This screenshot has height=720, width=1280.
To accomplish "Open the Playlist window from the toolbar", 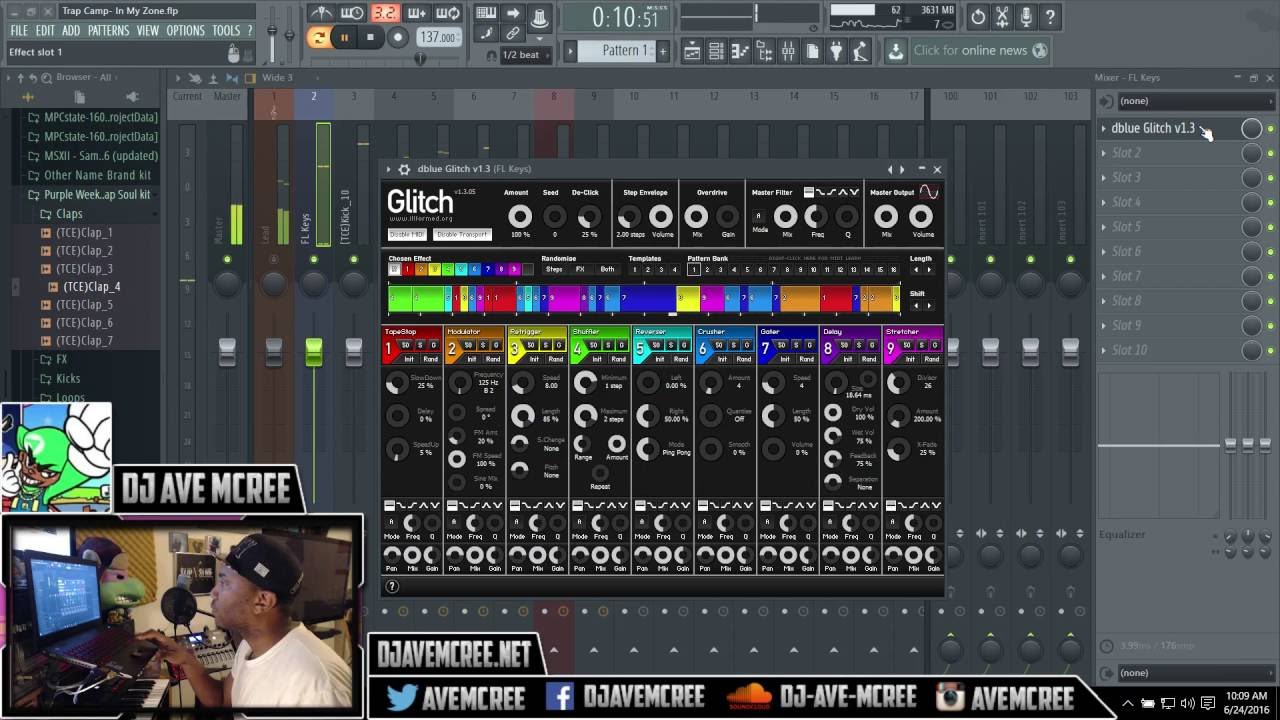I will point(692,51).
